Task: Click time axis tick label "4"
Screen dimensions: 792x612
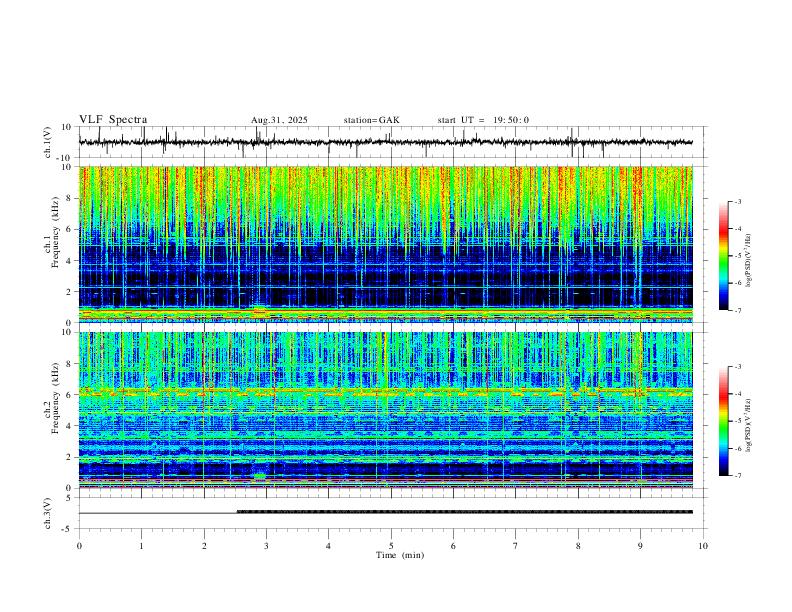Action: 329,546
